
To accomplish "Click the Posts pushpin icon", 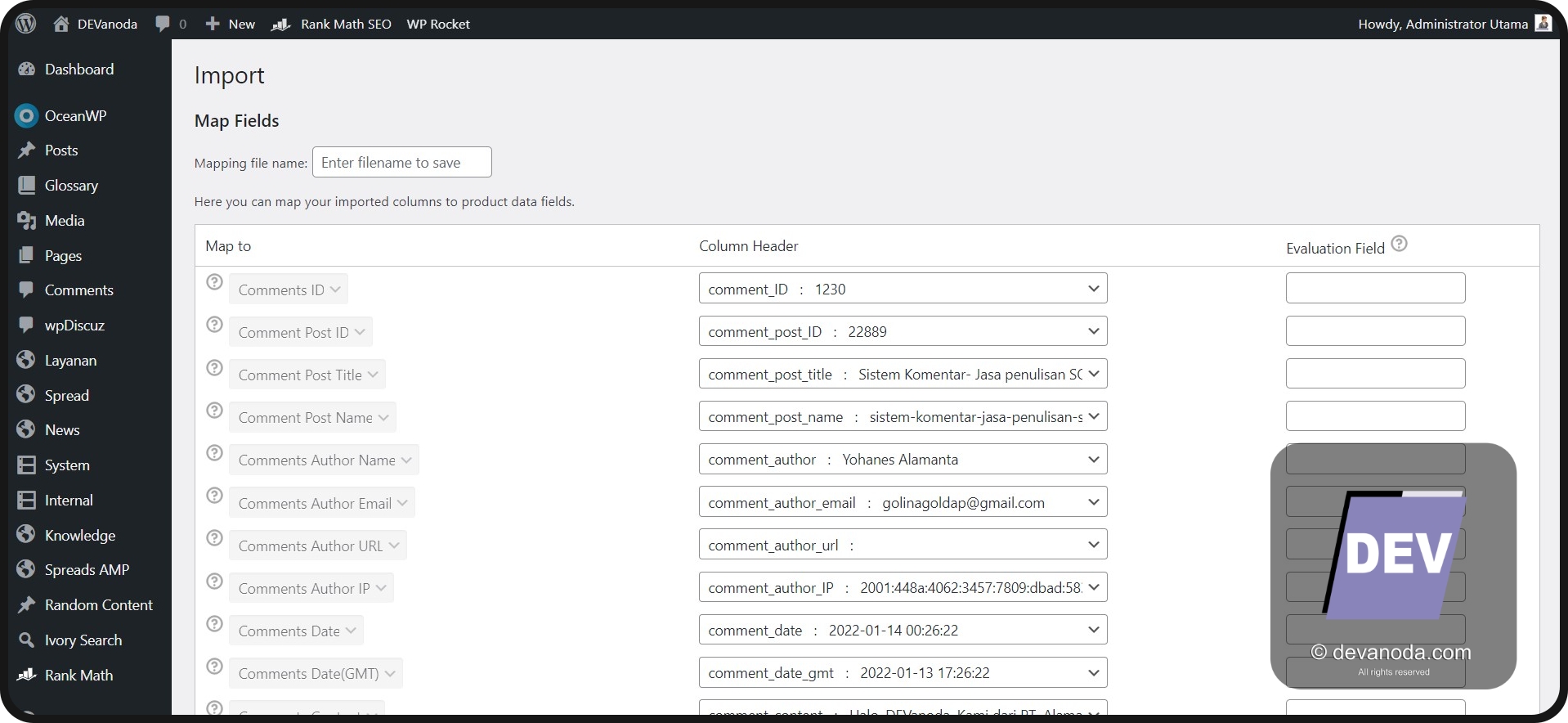I will (27, 150).
